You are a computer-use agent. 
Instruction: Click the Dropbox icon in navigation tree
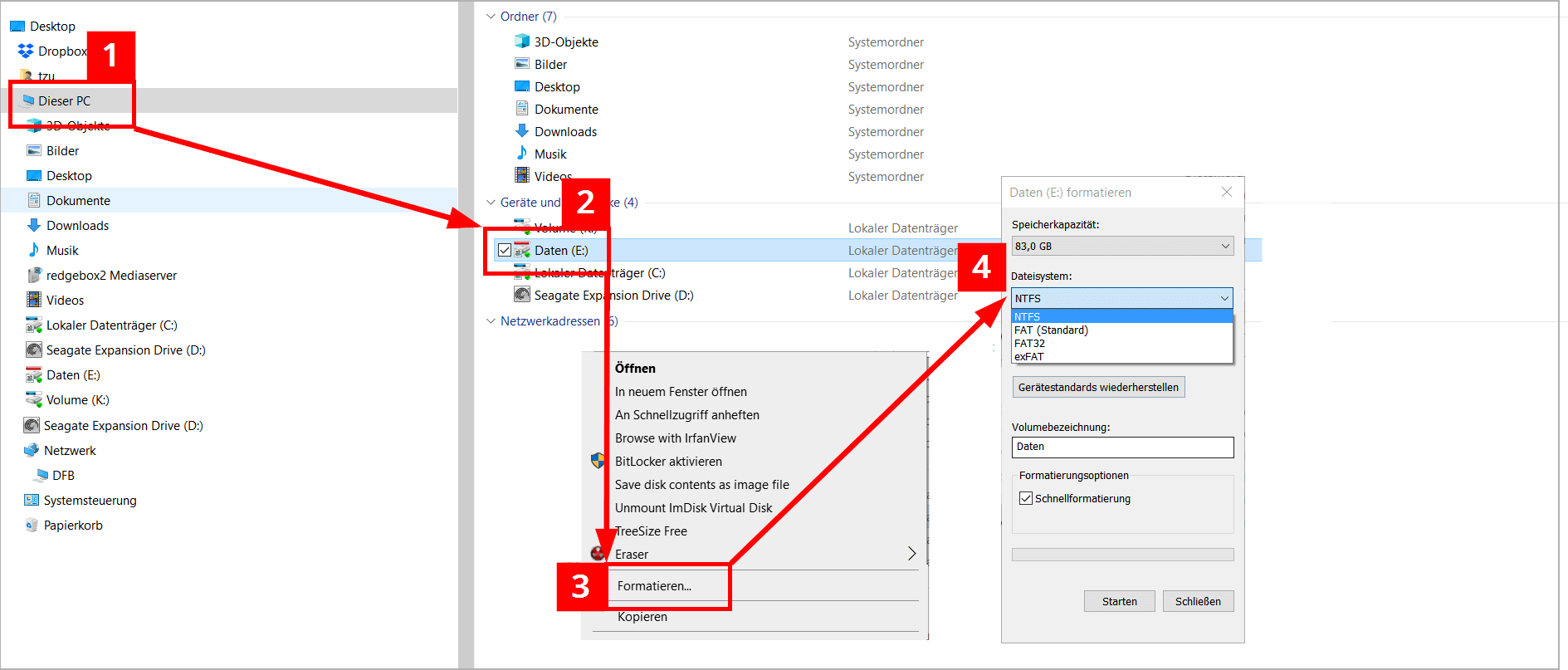26,51
